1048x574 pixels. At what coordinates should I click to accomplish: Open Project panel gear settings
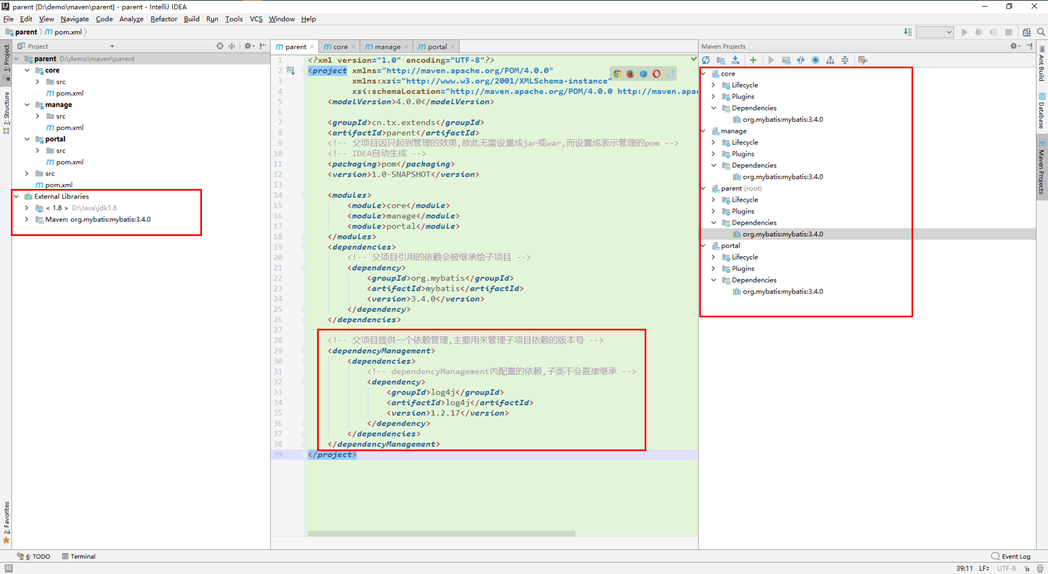[249, 46]
